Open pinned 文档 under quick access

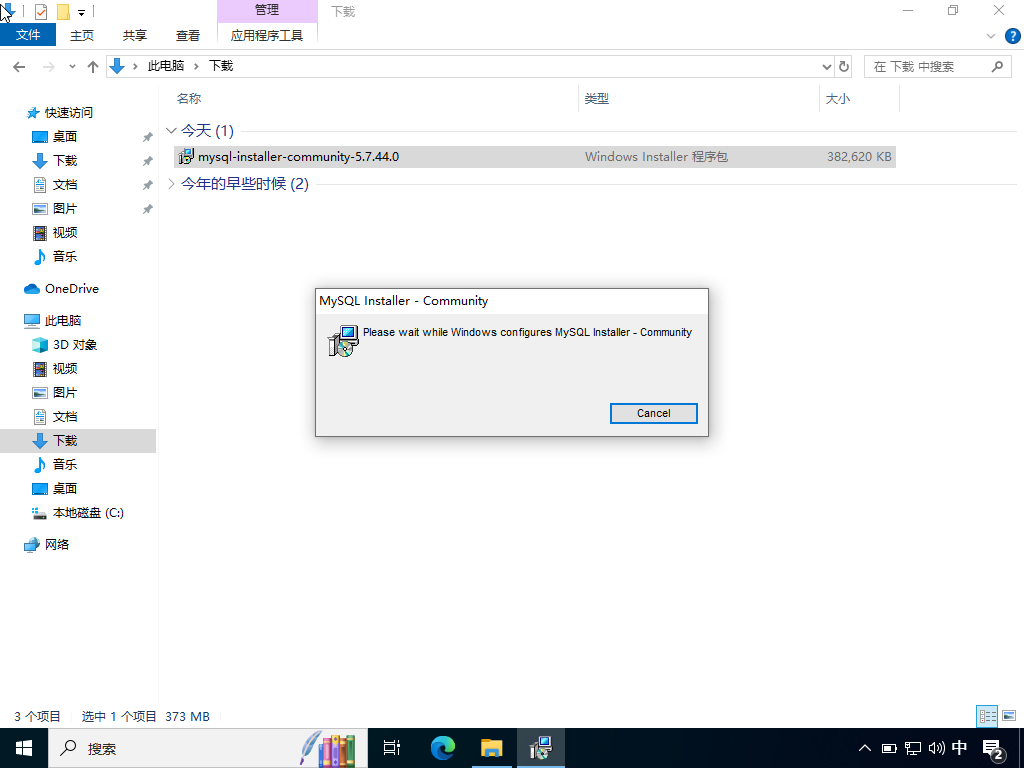click(x=65, y=185)
